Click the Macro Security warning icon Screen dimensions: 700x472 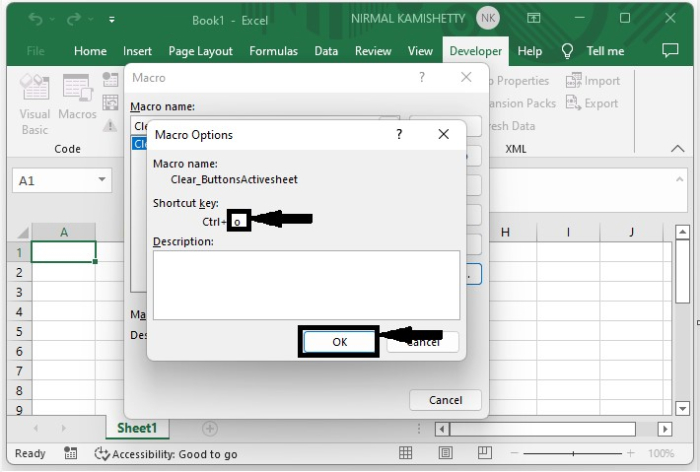(x=109, y=126)
